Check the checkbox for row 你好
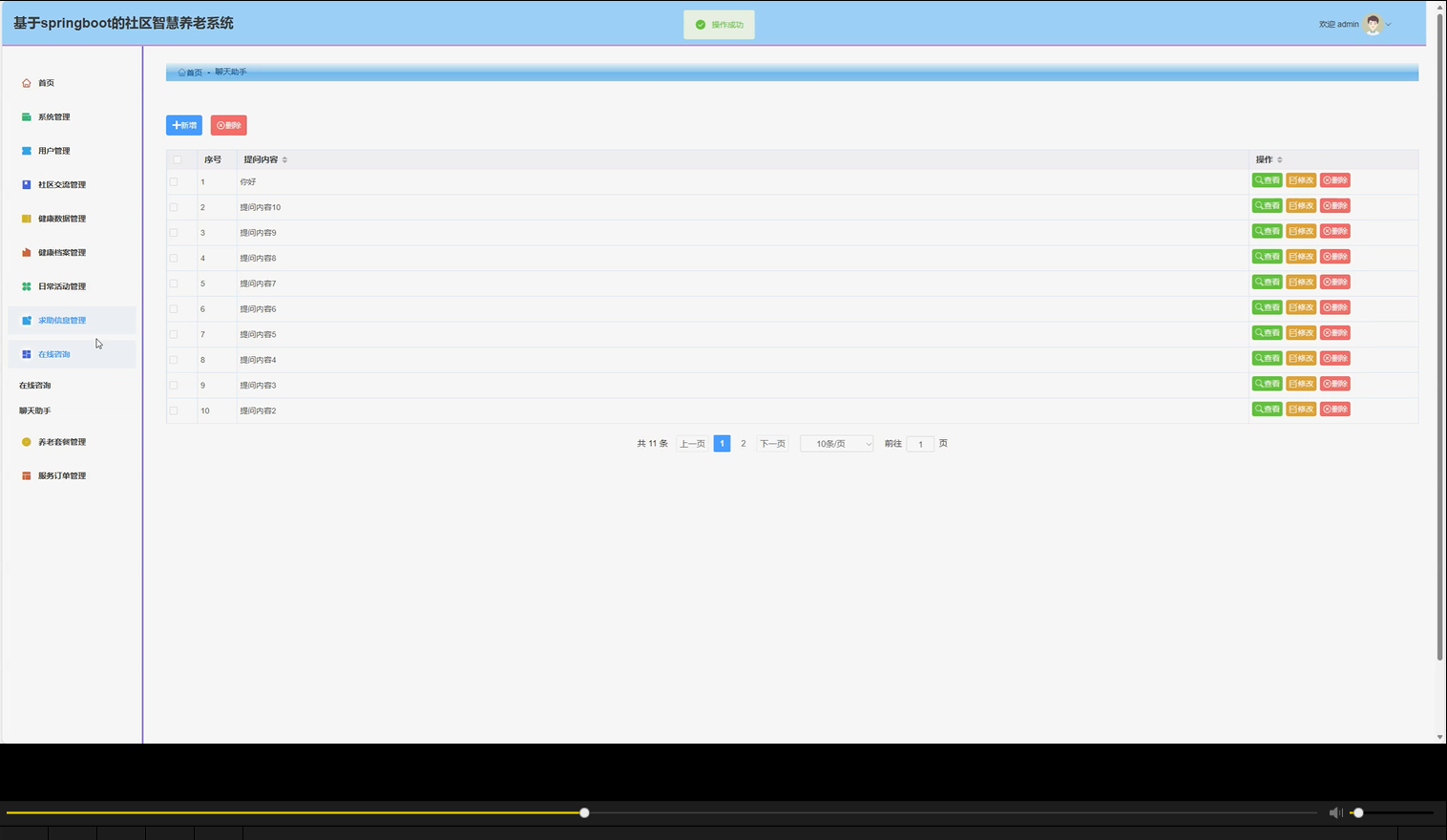 pyautogui.click(x=174, y=181)
